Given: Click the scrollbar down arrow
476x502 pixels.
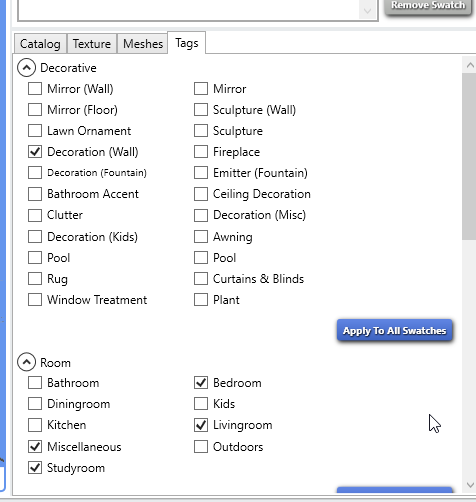Looking at the screenshot, I should click(x=470, y=485).
